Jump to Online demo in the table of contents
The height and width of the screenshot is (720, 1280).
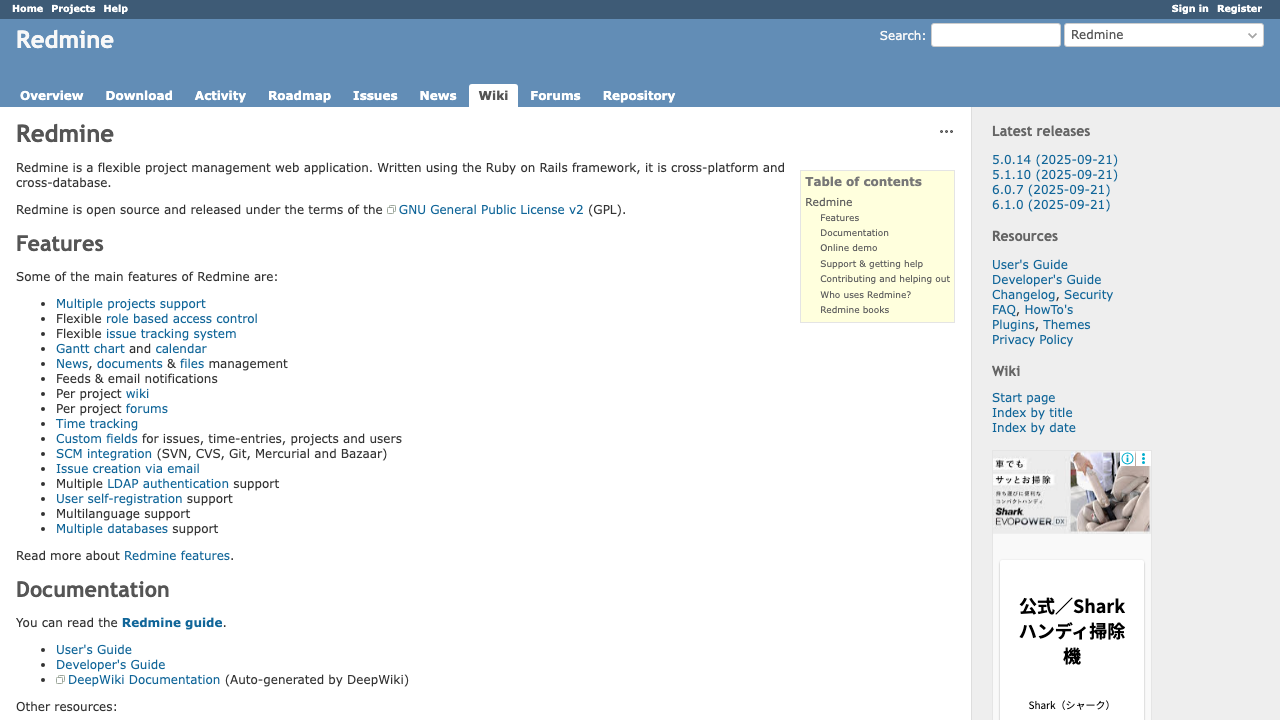click(x=848, y=247)
